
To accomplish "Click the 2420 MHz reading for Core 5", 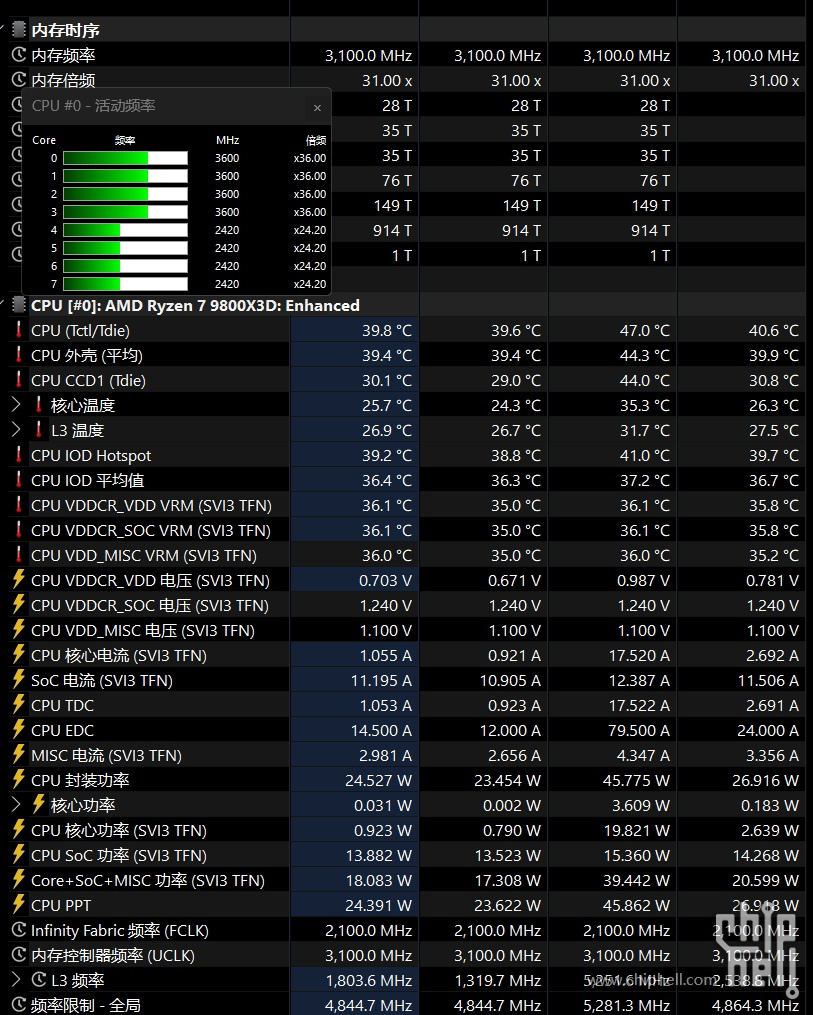I will click(x=227, y=248).
